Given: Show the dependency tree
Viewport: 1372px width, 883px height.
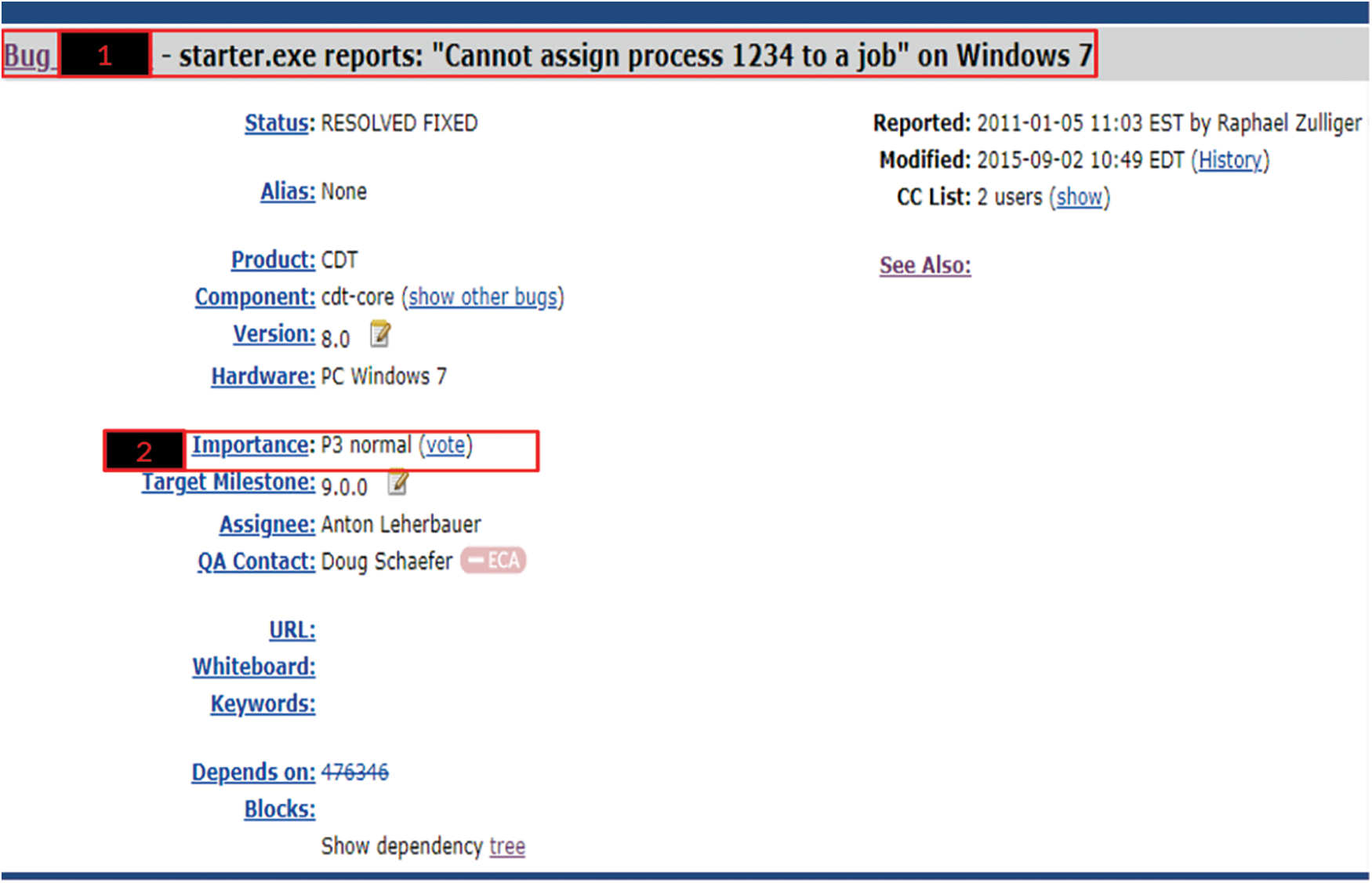Looking at the screenshot, I should pyautogui.click(x=507, y=846).
